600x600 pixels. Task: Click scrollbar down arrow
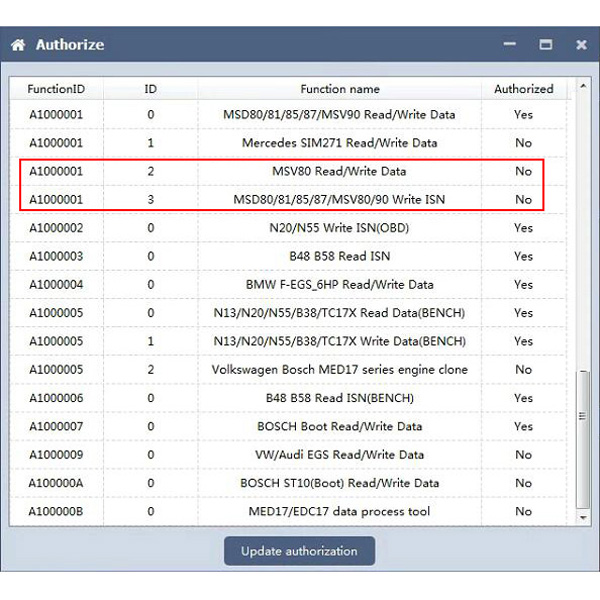583,517
